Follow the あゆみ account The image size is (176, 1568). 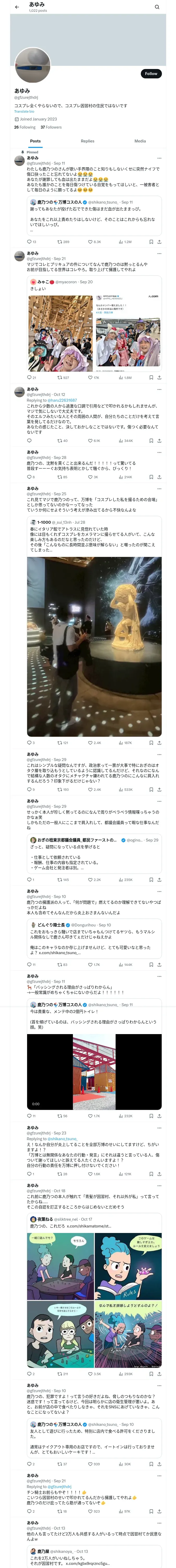(151, 74)
